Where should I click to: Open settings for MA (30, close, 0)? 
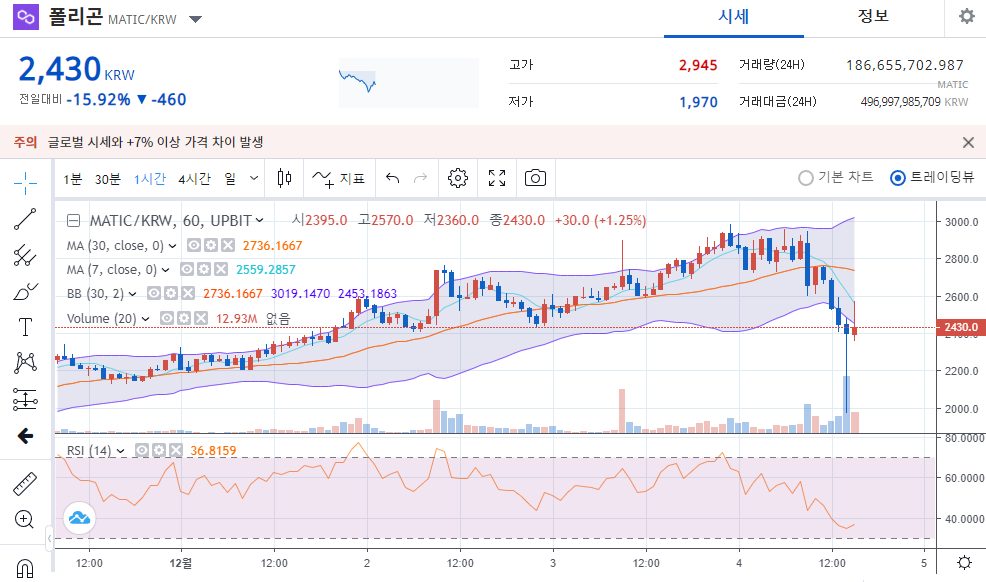[211, 245]
